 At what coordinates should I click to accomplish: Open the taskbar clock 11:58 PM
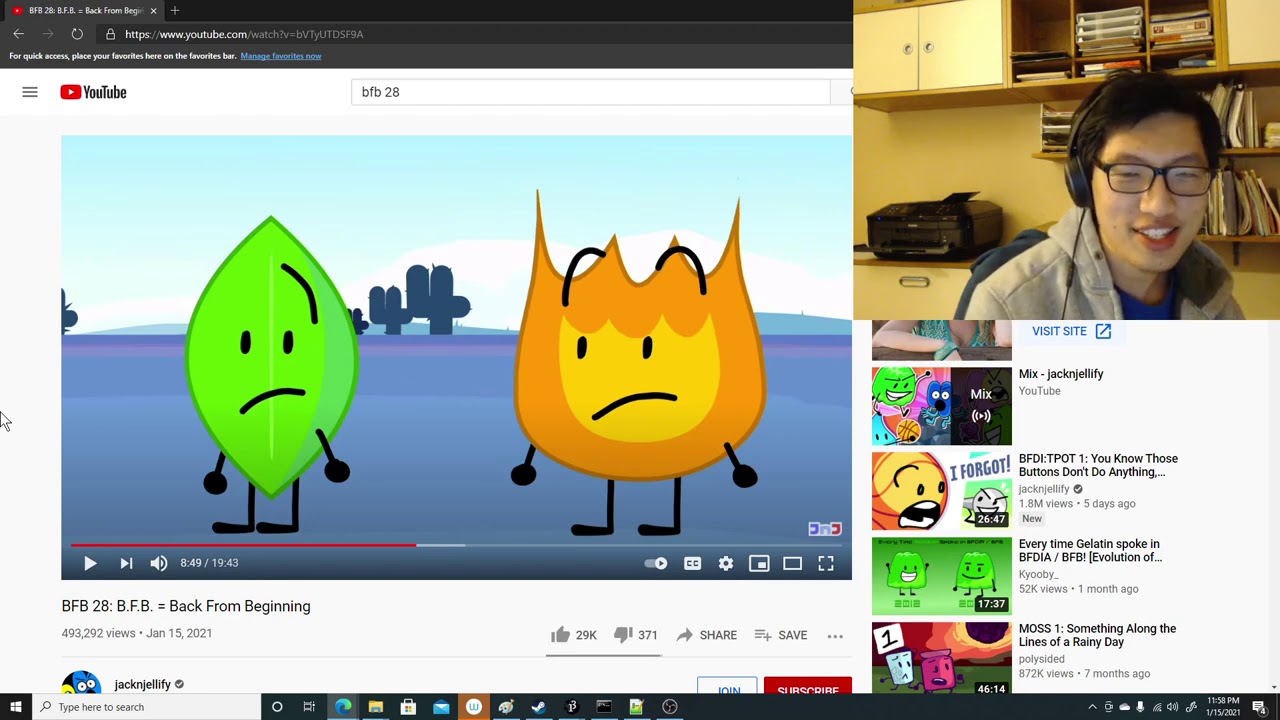1224,707
